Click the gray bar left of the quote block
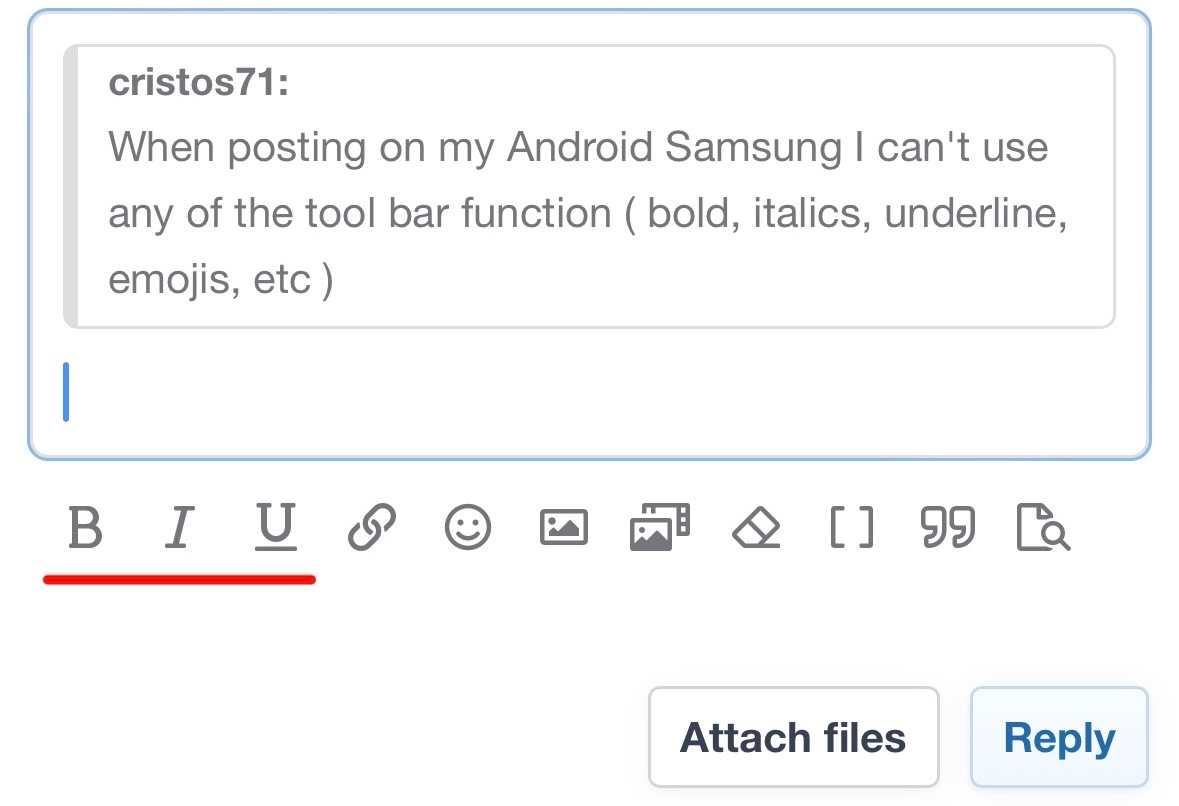Image resolution: width=1179 pixels, height=806 pixels. click(x=70, y=187)
